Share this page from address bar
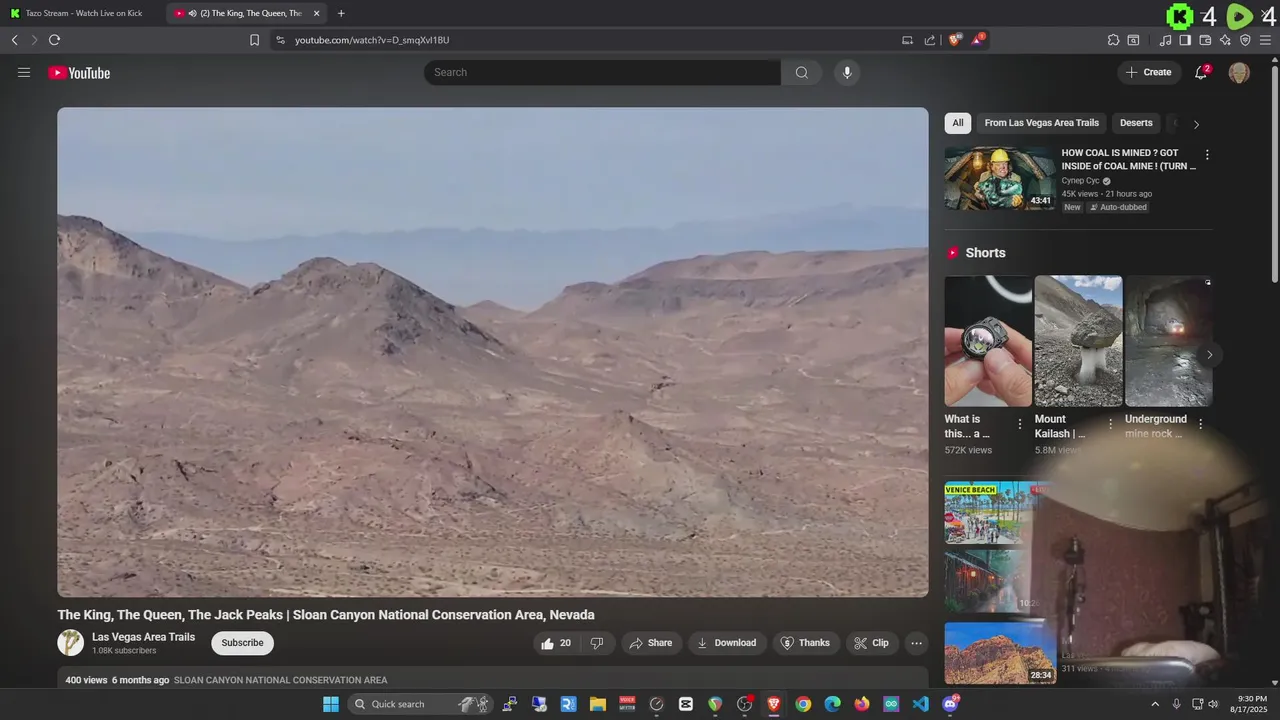 930,40
